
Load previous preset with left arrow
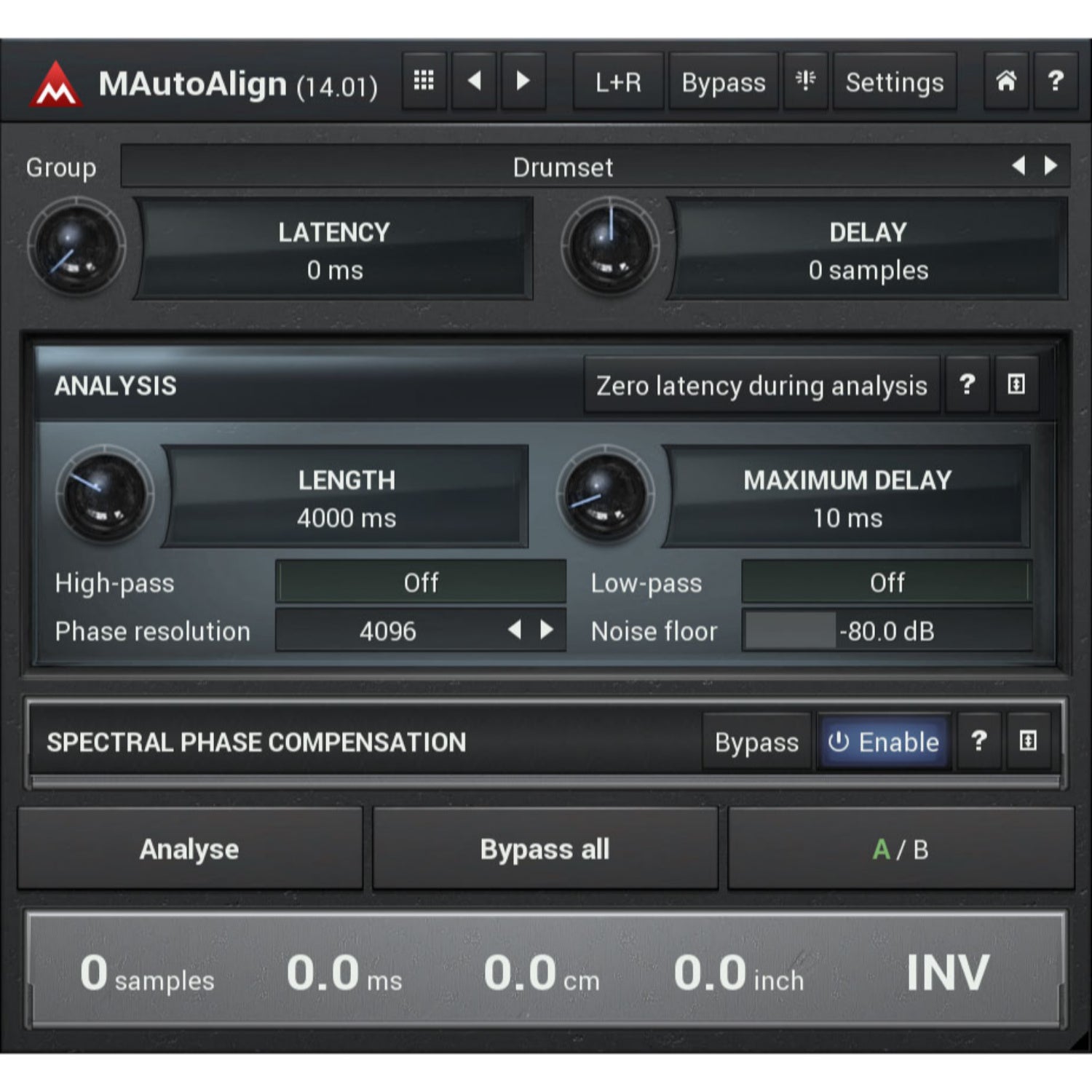tap(474, 81)
